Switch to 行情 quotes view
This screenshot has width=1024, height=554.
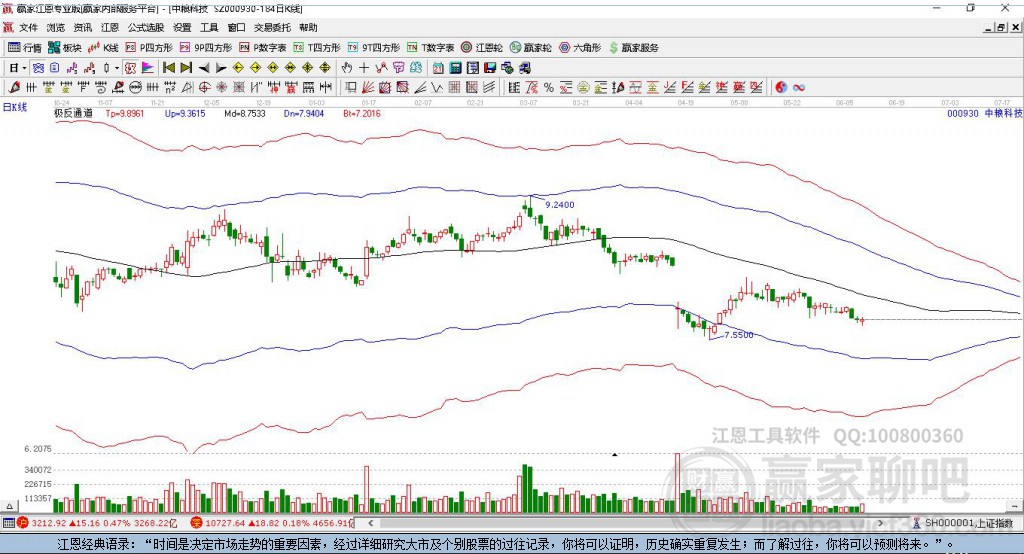(24, 48)
